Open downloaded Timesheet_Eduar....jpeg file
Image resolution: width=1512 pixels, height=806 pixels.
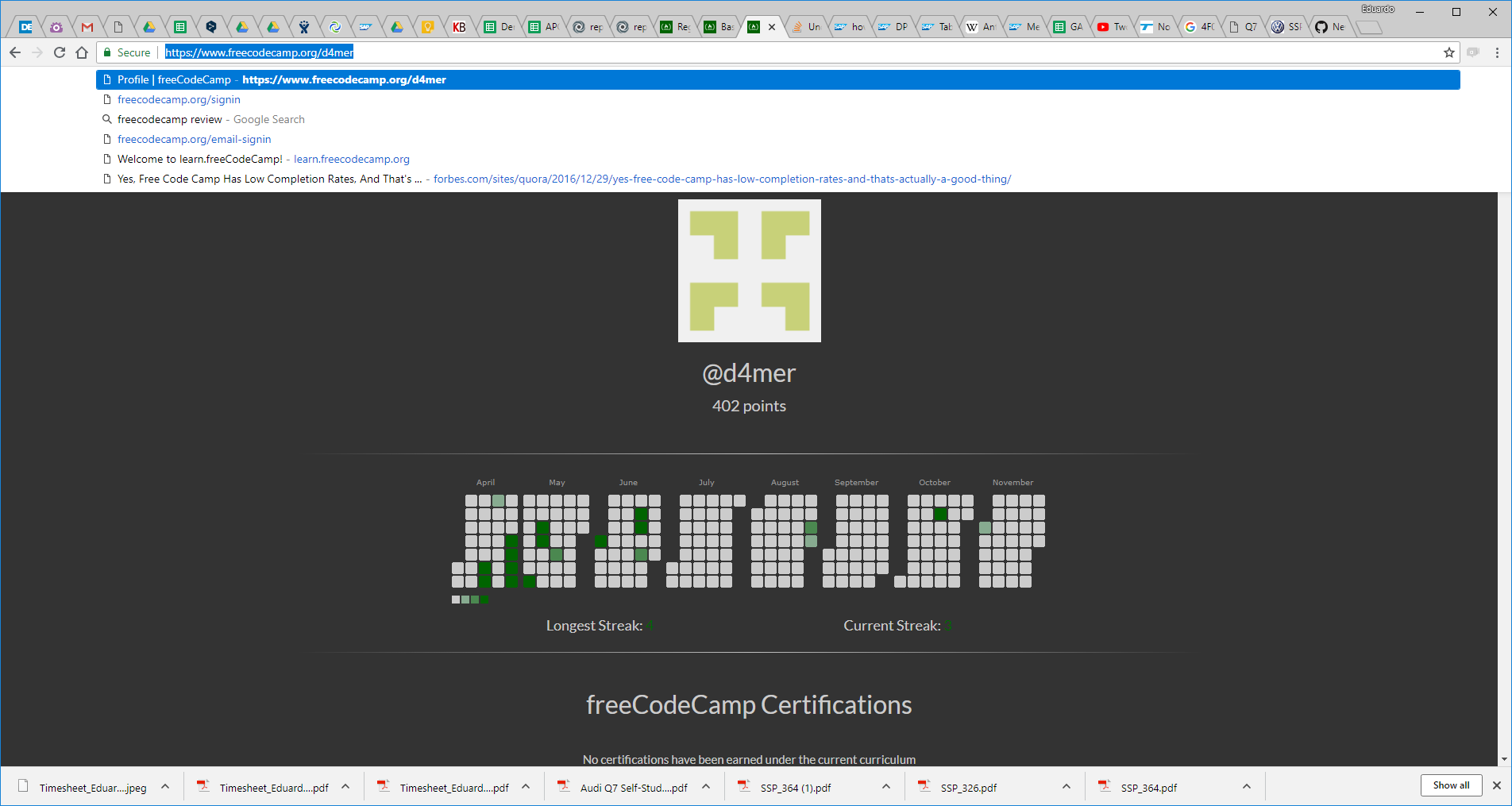pos(83,788)
